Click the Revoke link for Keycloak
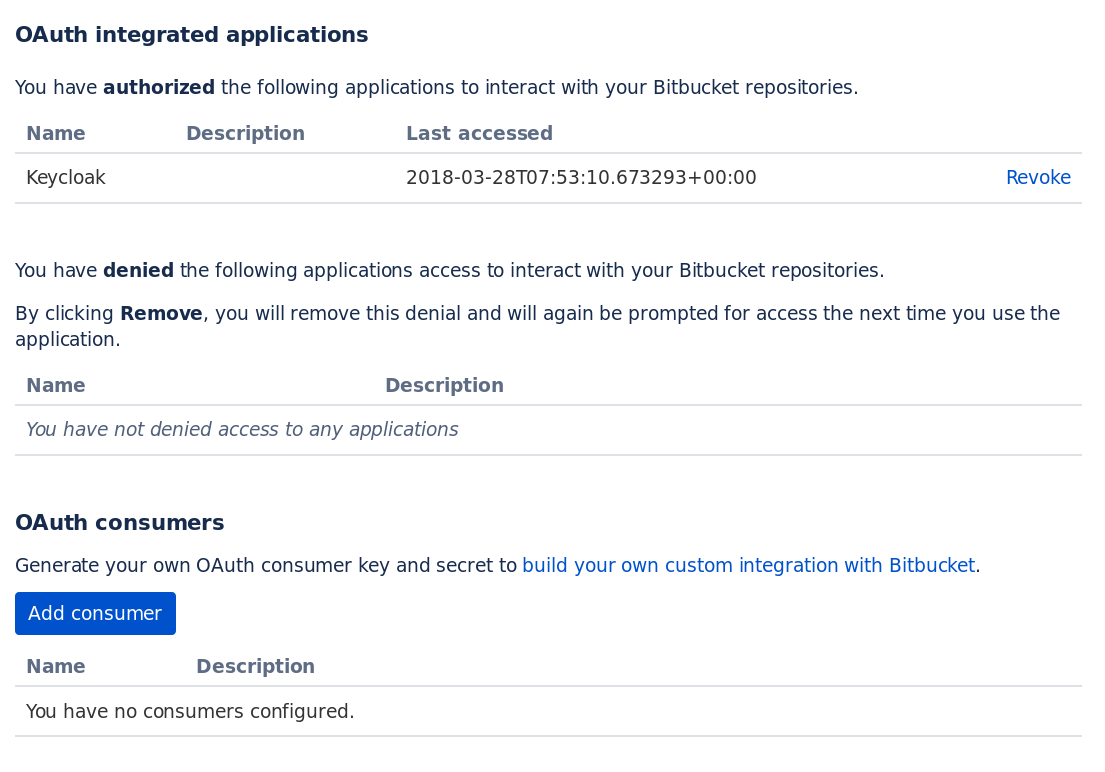 [x=1038, y=177]
